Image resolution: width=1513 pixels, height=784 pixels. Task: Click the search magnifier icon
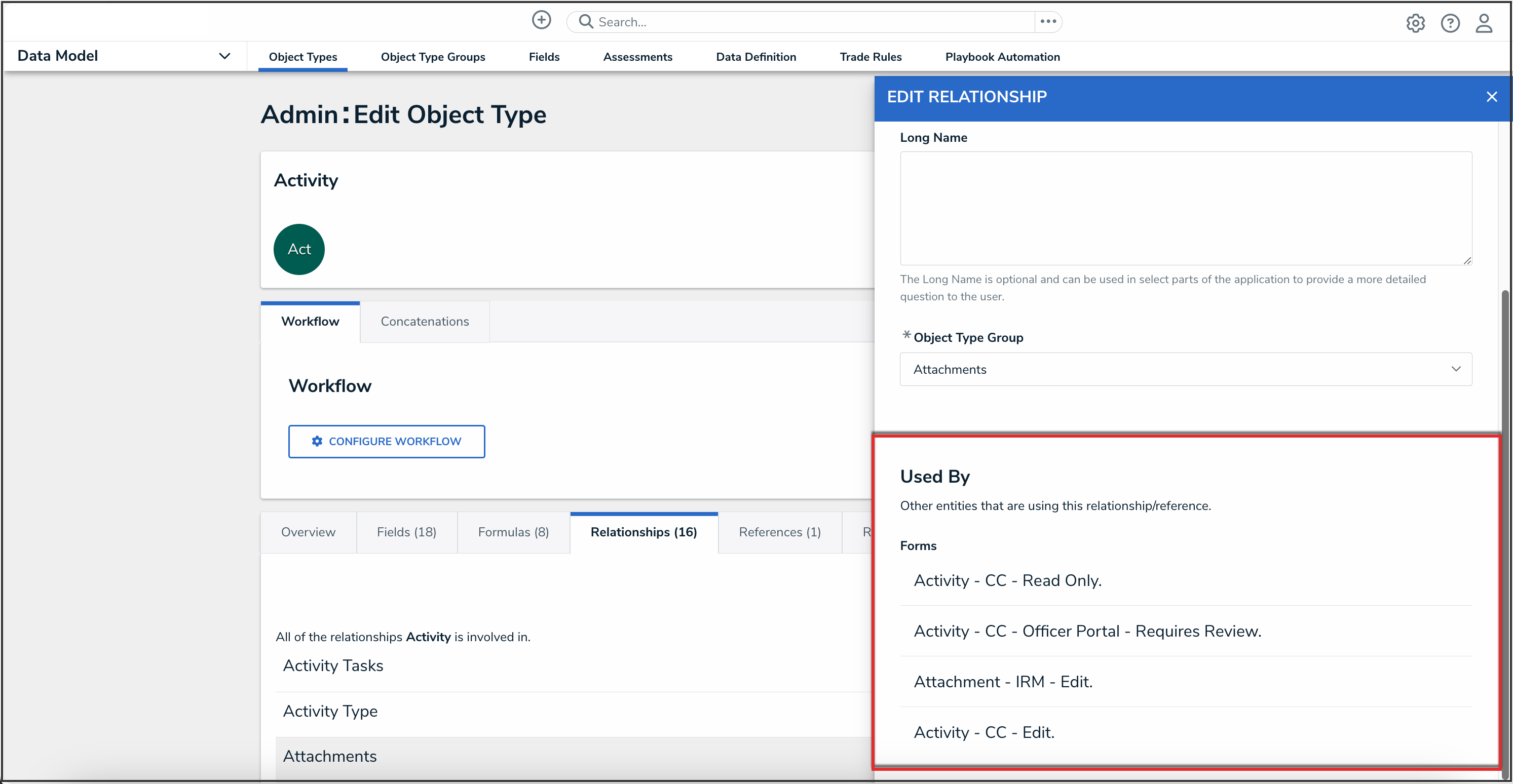[585, 22]
